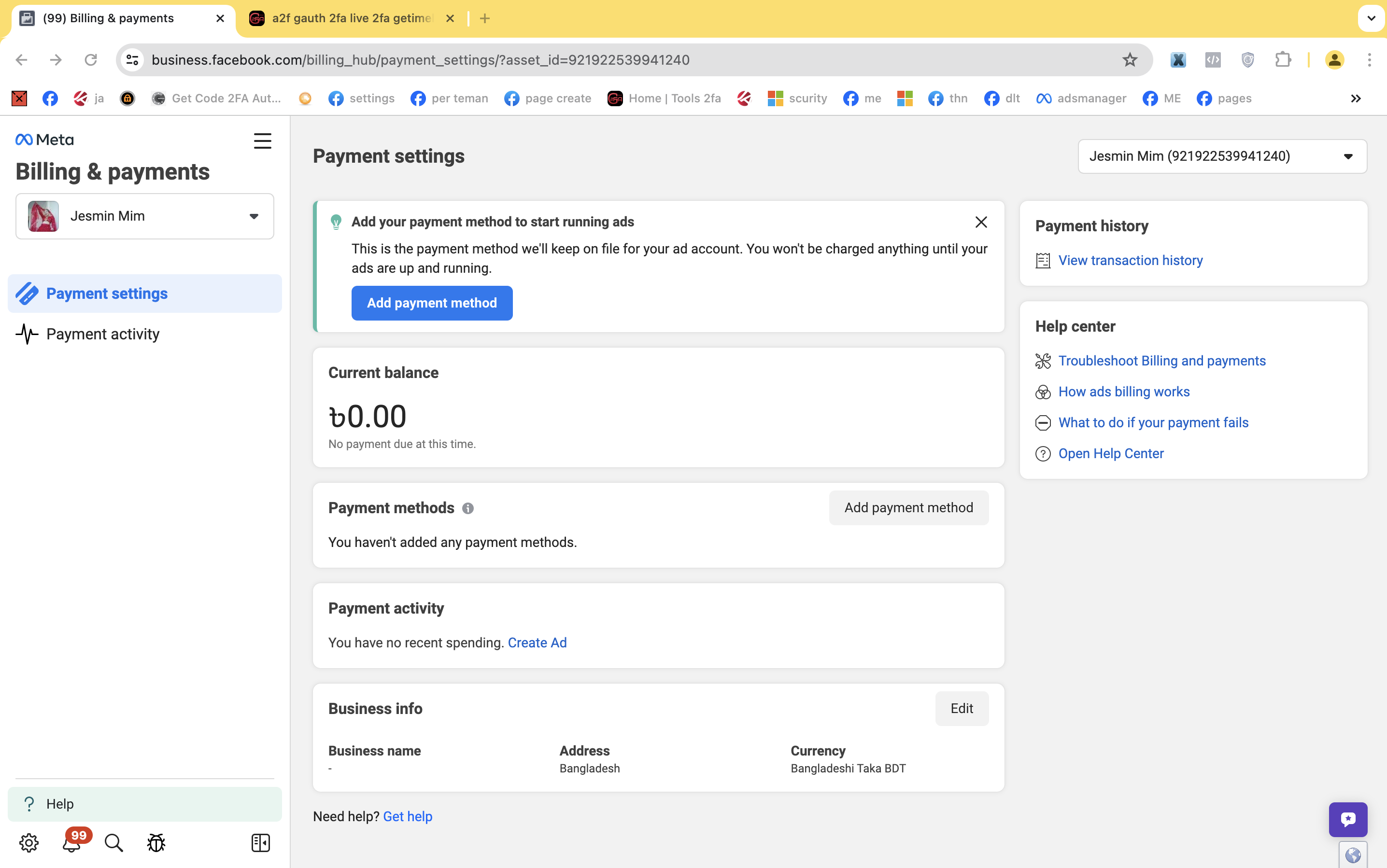The height and width of the screenshot is (868, 1387).
Task: Click Jesmin Mim profile thumbnail in sidebar
Action: [43, 216]
